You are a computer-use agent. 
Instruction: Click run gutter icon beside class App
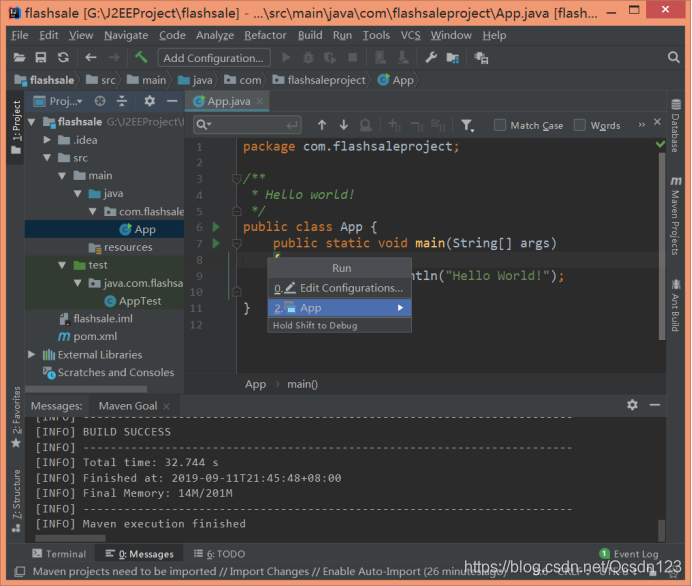click(216, 227)
